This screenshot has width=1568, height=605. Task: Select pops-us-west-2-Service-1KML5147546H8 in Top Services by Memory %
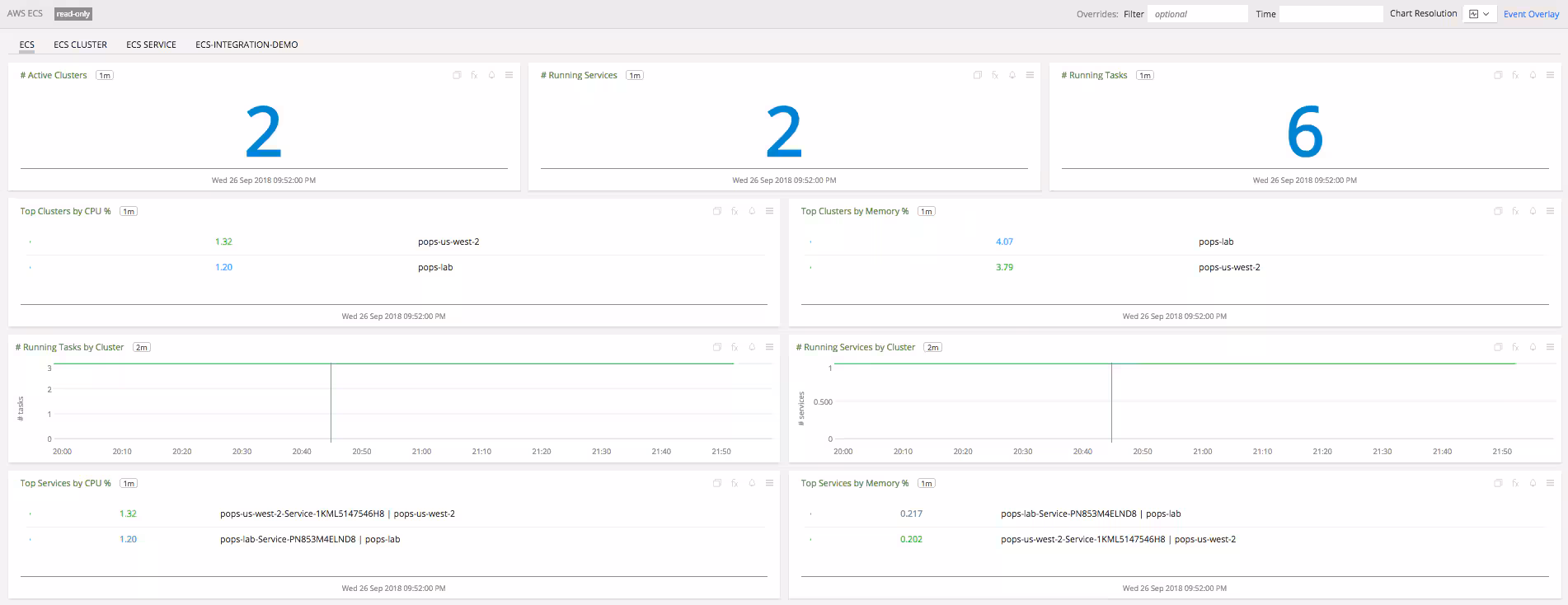coord(1175,539)
